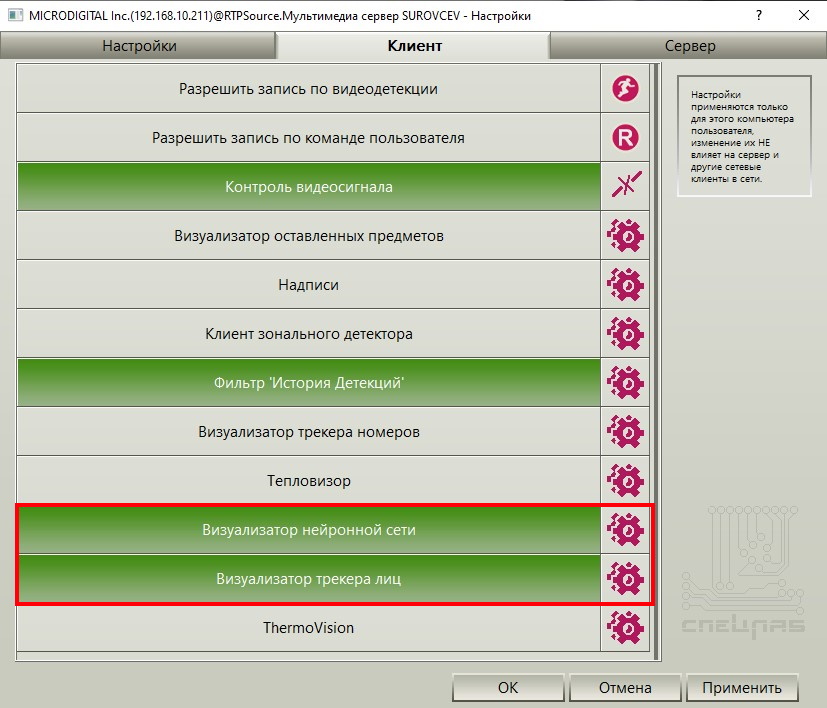The height and width of the screenshot is (708, 827).
Task: Select the Клиент tab
Action: coord(414,46)
